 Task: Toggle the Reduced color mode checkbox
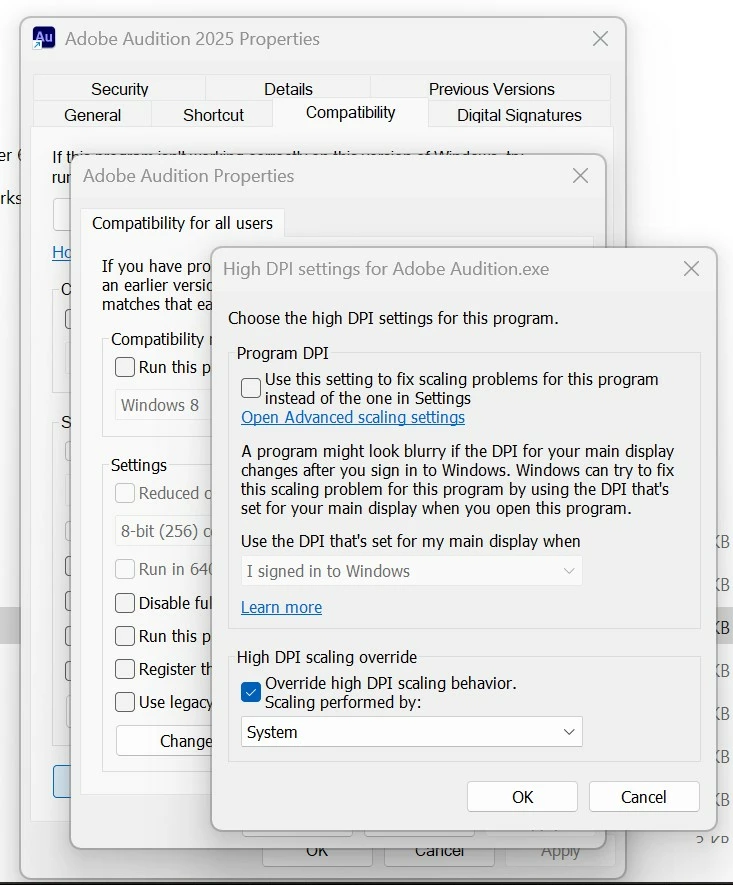tap(125, 493)
